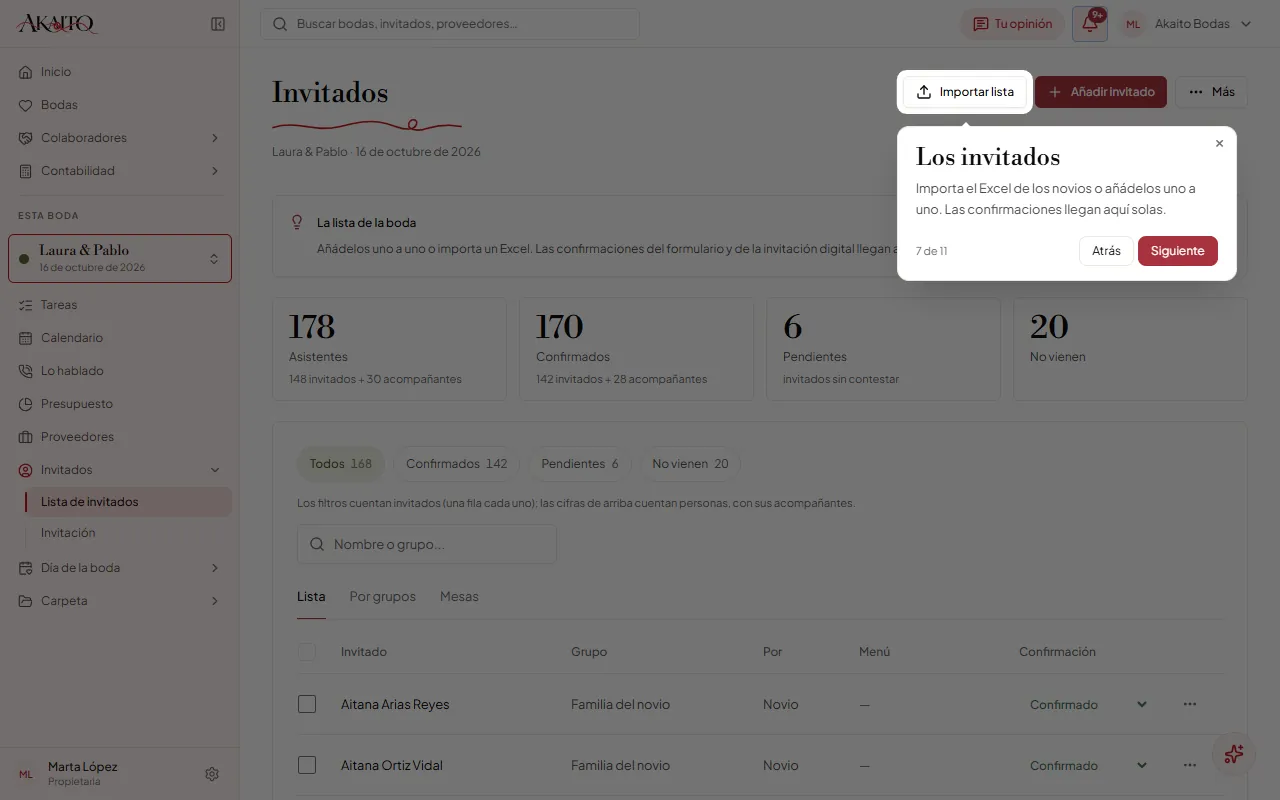Click the Tareas checklist icon
This screenshot has width=1280, height=800.
coord(26,305)
